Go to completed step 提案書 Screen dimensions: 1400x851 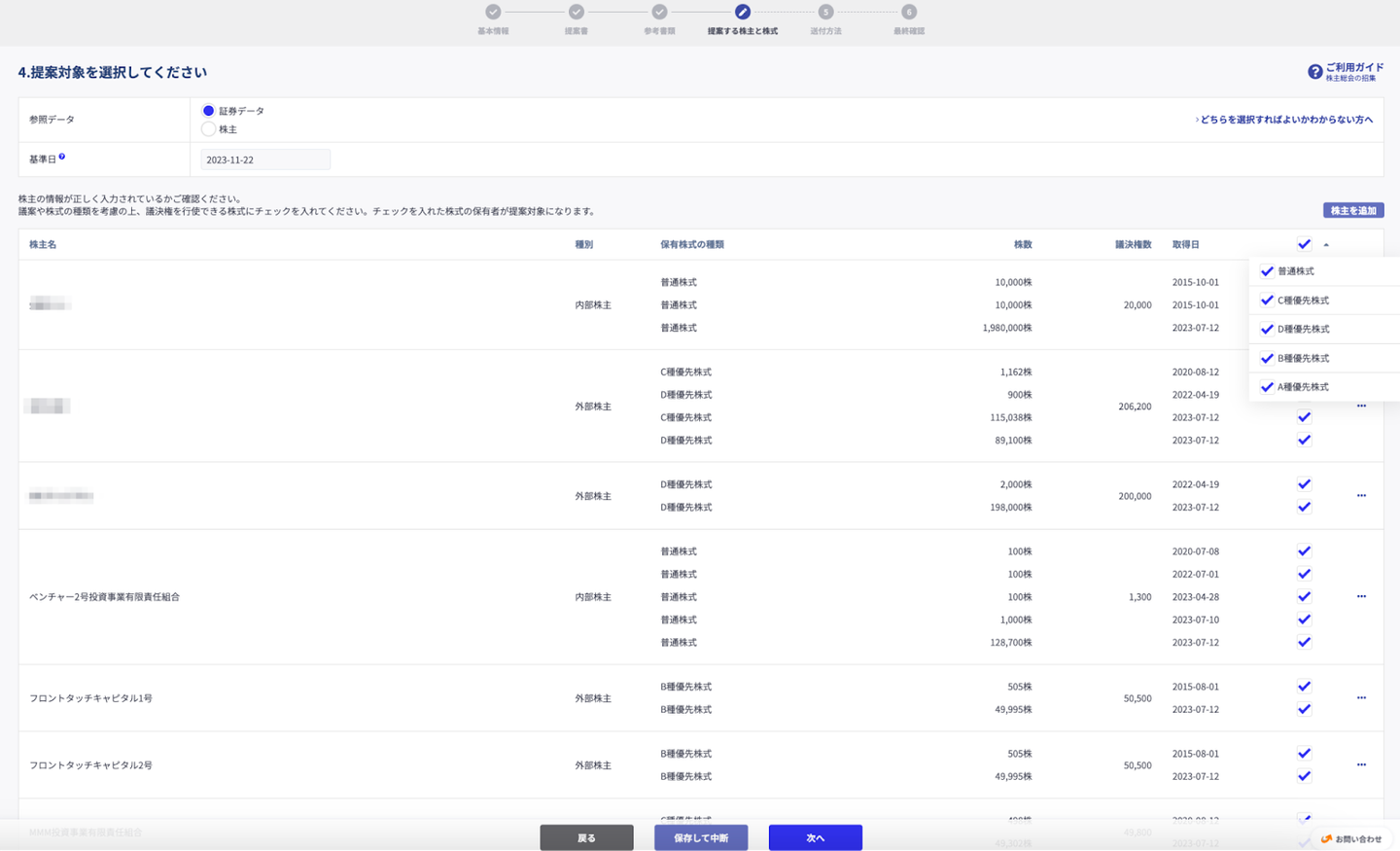click(577, 12)
